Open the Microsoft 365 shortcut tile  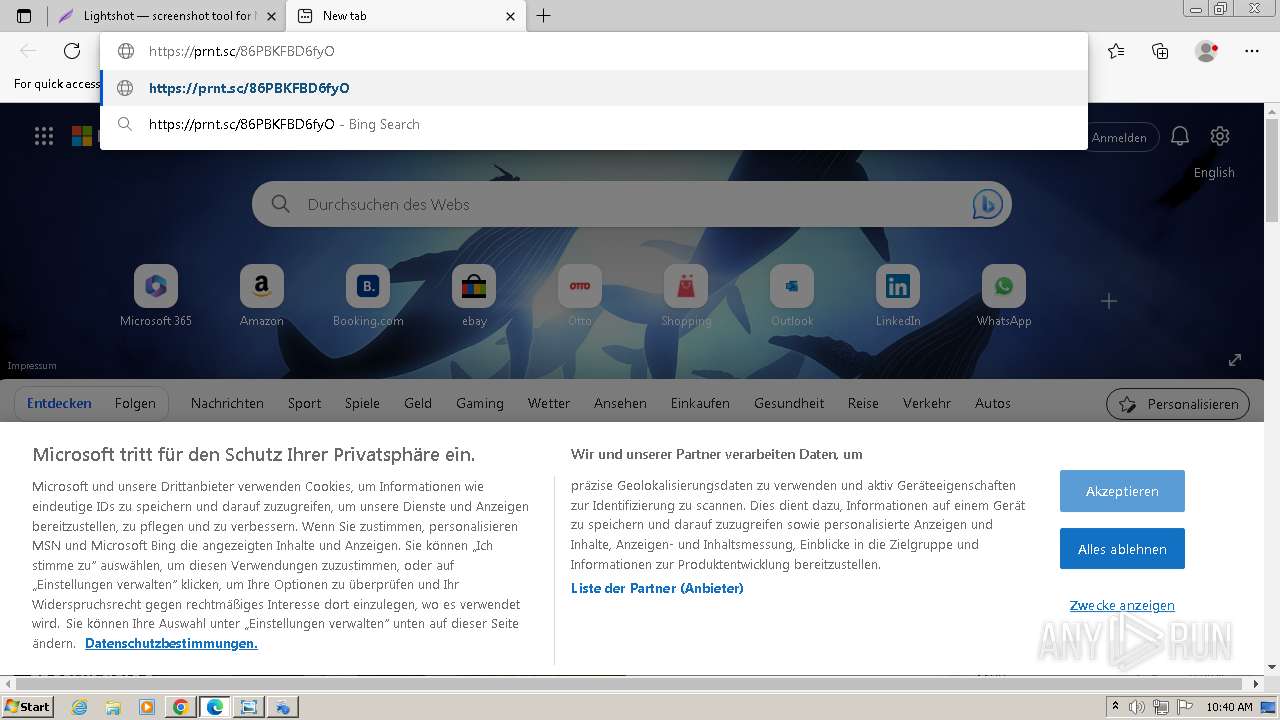pos(156,296)
